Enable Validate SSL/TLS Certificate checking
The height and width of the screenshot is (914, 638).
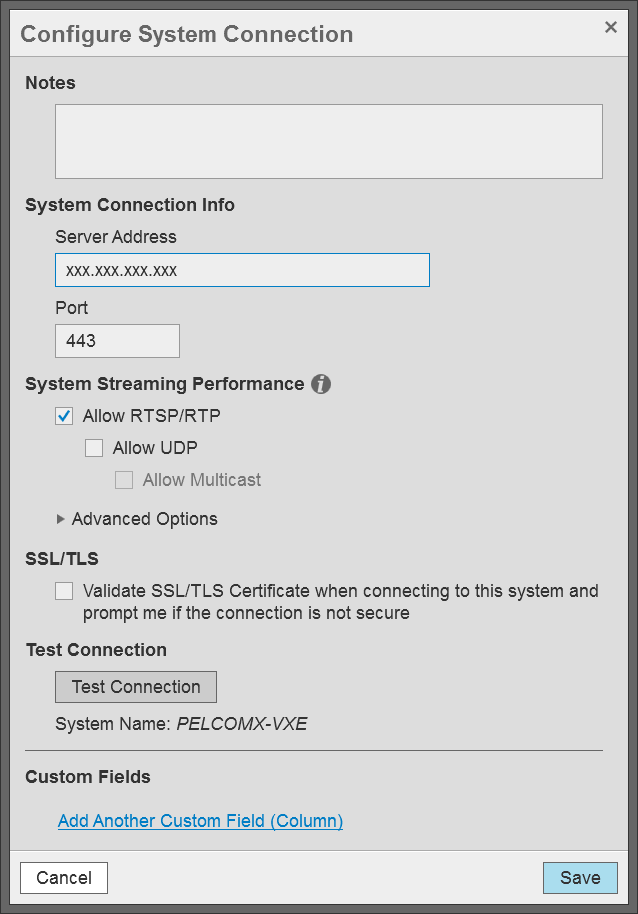coord(64,591)
